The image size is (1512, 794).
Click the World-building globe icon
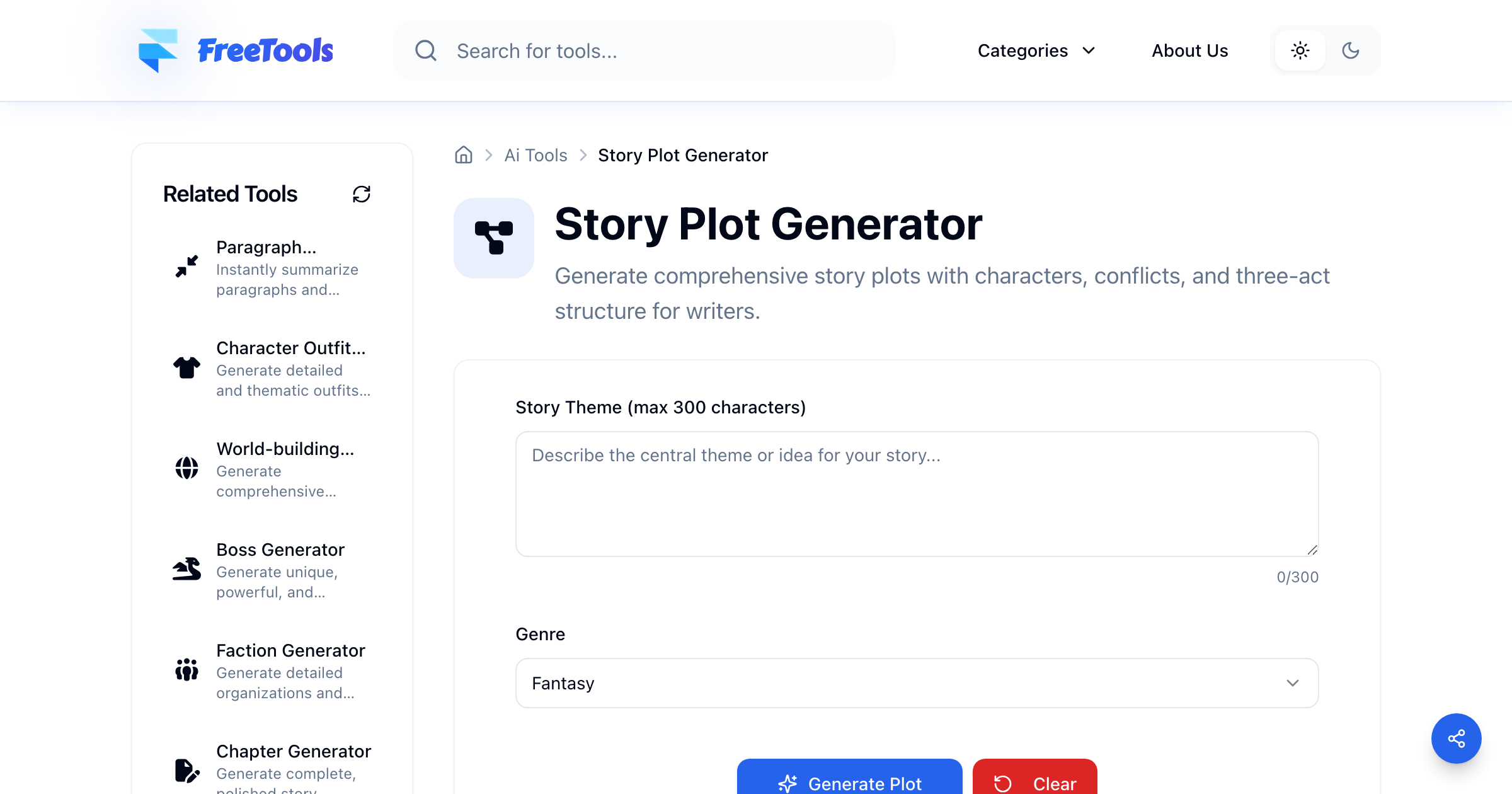186,468
